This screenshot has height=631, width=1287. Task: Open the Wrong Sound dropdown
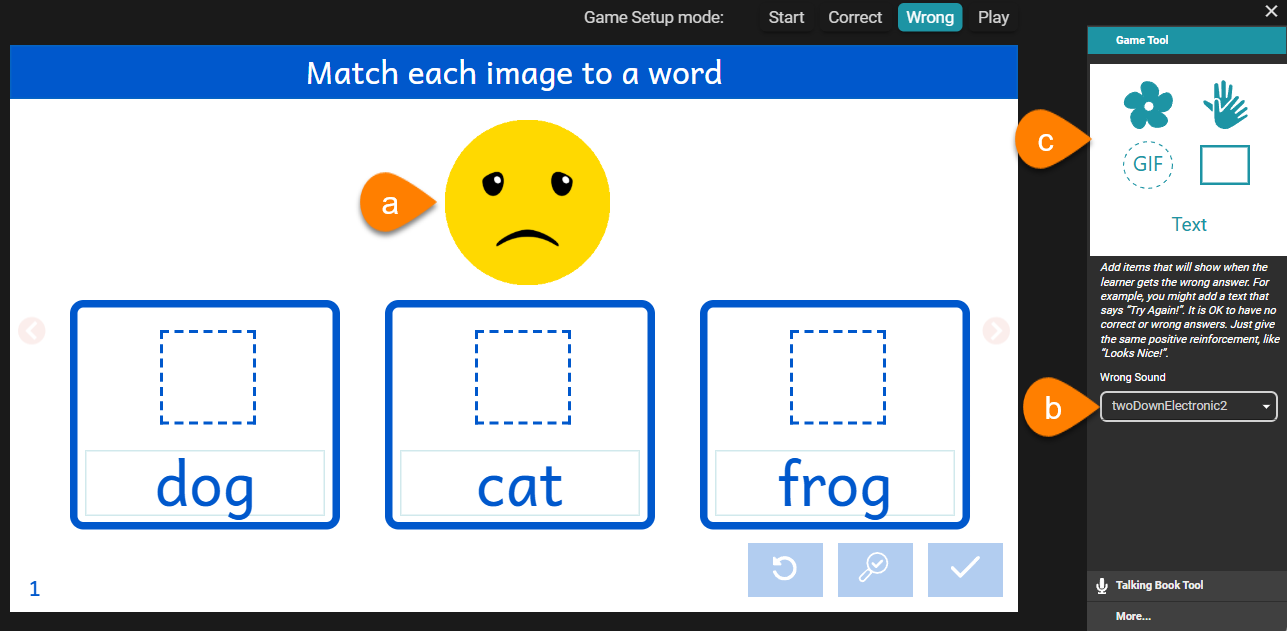pyautogui.click(x=1188, y=406)
